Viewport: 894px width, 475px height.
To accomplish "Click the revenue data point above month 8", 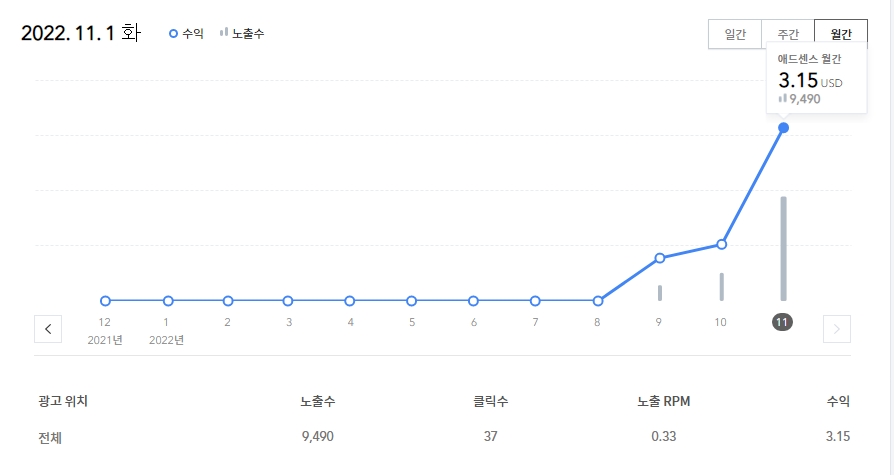I will coord(598,301).
